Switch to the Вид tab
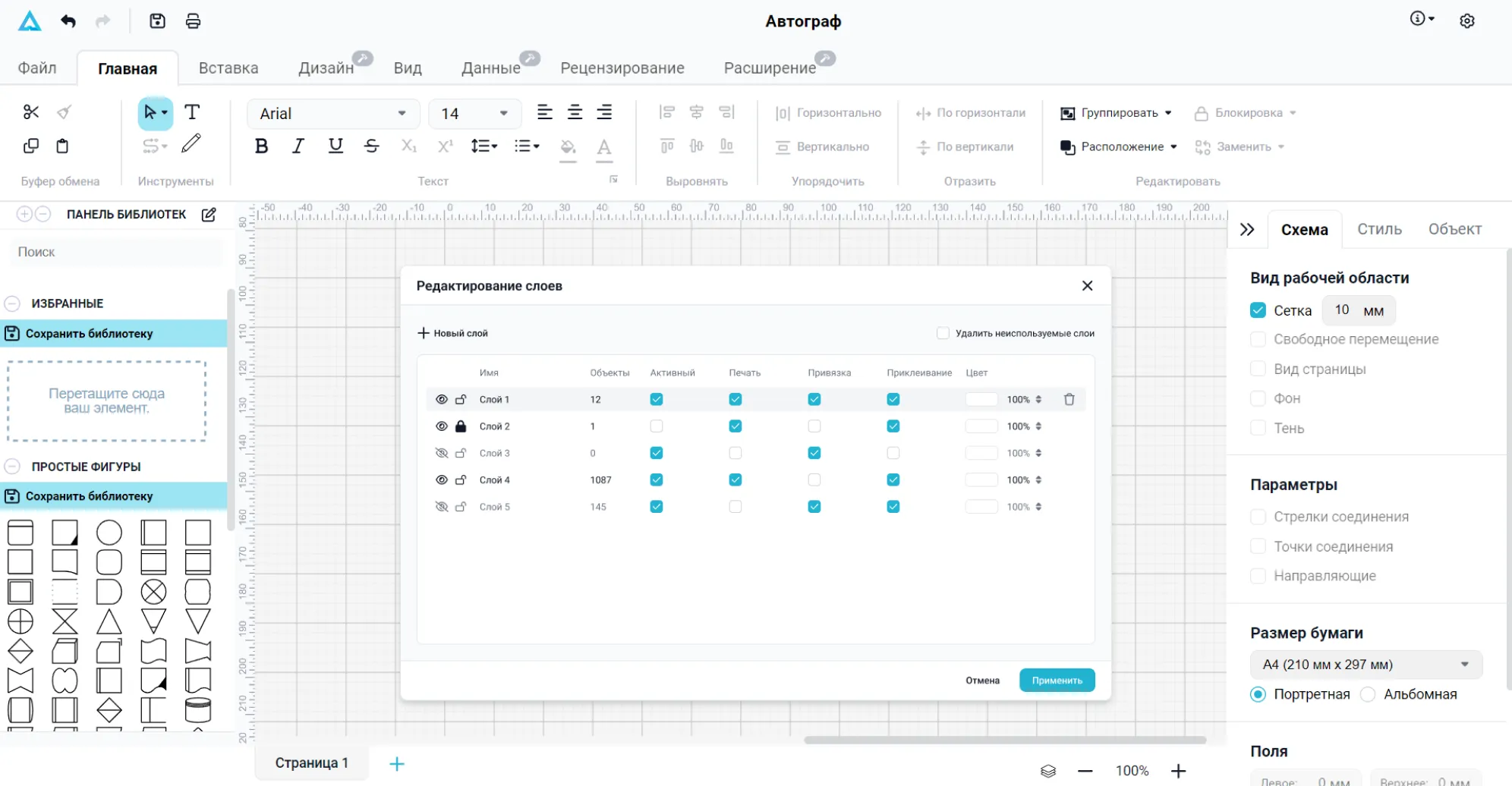This screenshot has width=1512, height=786. (x=408, y=68)
